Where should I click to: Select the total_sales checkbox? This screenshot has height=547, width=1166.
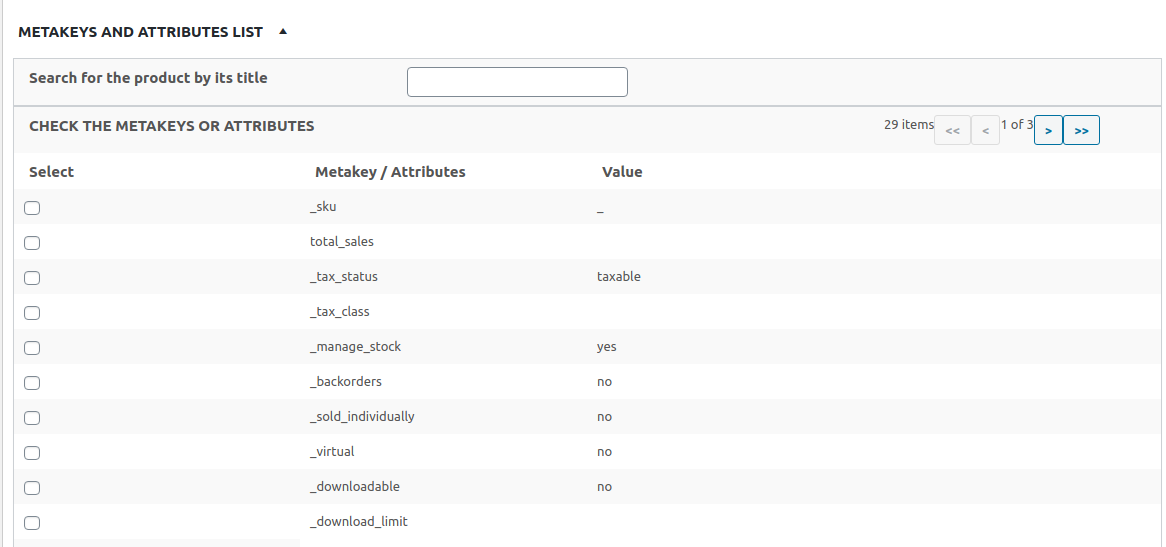(32, 243)
